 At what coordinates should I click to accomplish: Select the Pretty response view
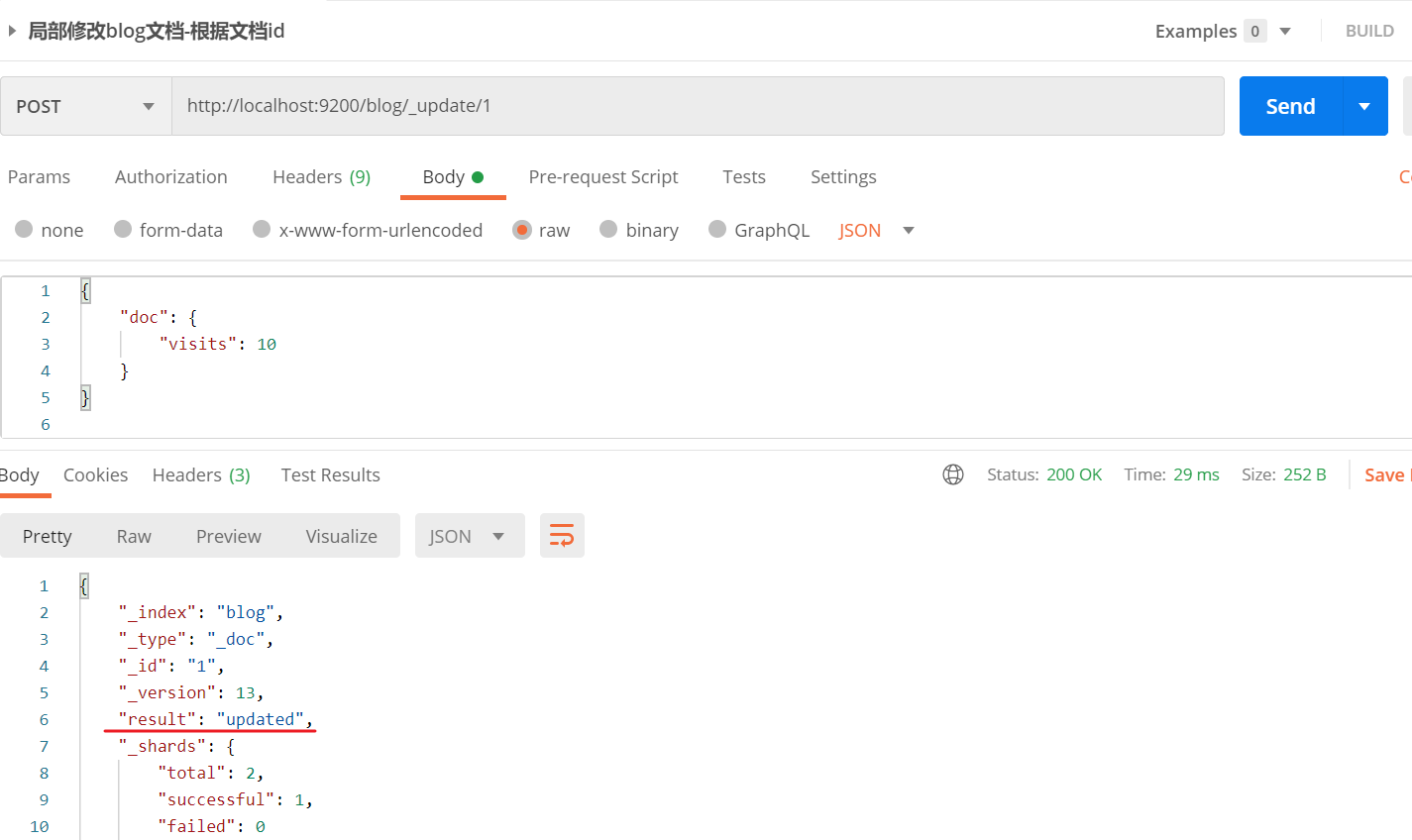click(47, 536)
